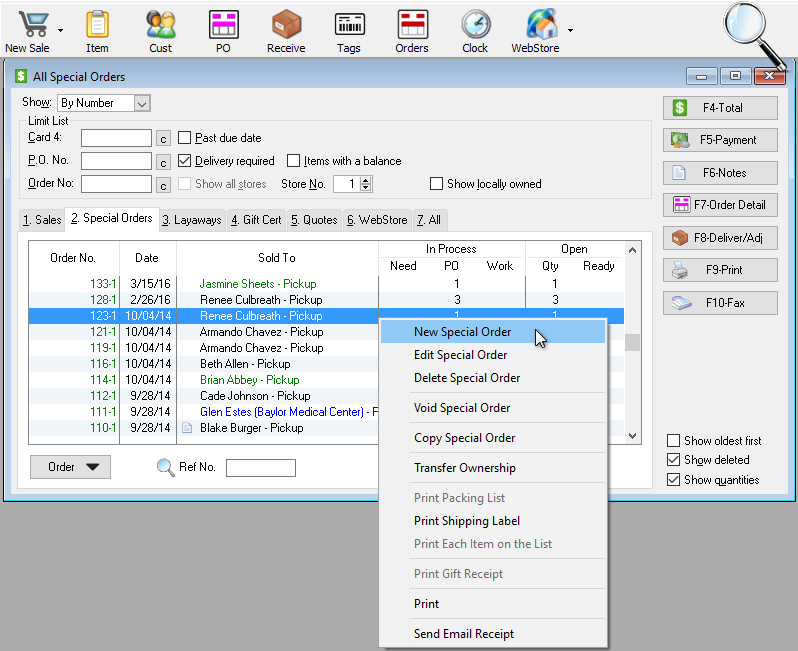Viewport: 798px width, 651px height.
Task: Switch to the Layaways tab
Action: (192, 220)
